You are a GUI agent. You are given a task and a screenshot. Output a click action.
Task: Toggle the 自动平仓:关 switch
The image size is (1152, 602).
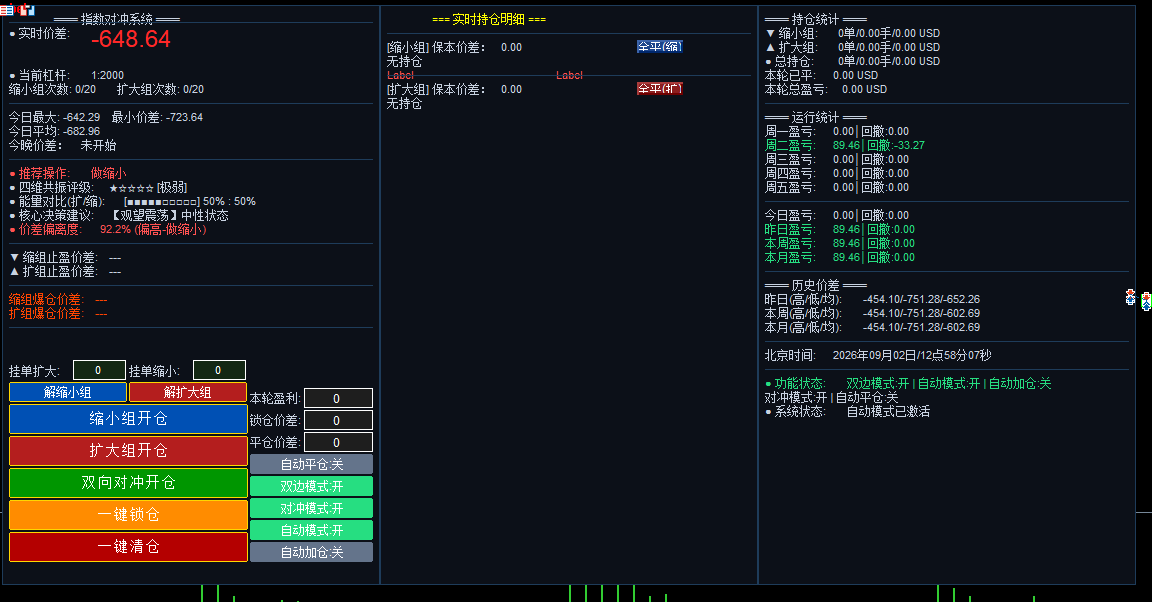pos(312,464)
